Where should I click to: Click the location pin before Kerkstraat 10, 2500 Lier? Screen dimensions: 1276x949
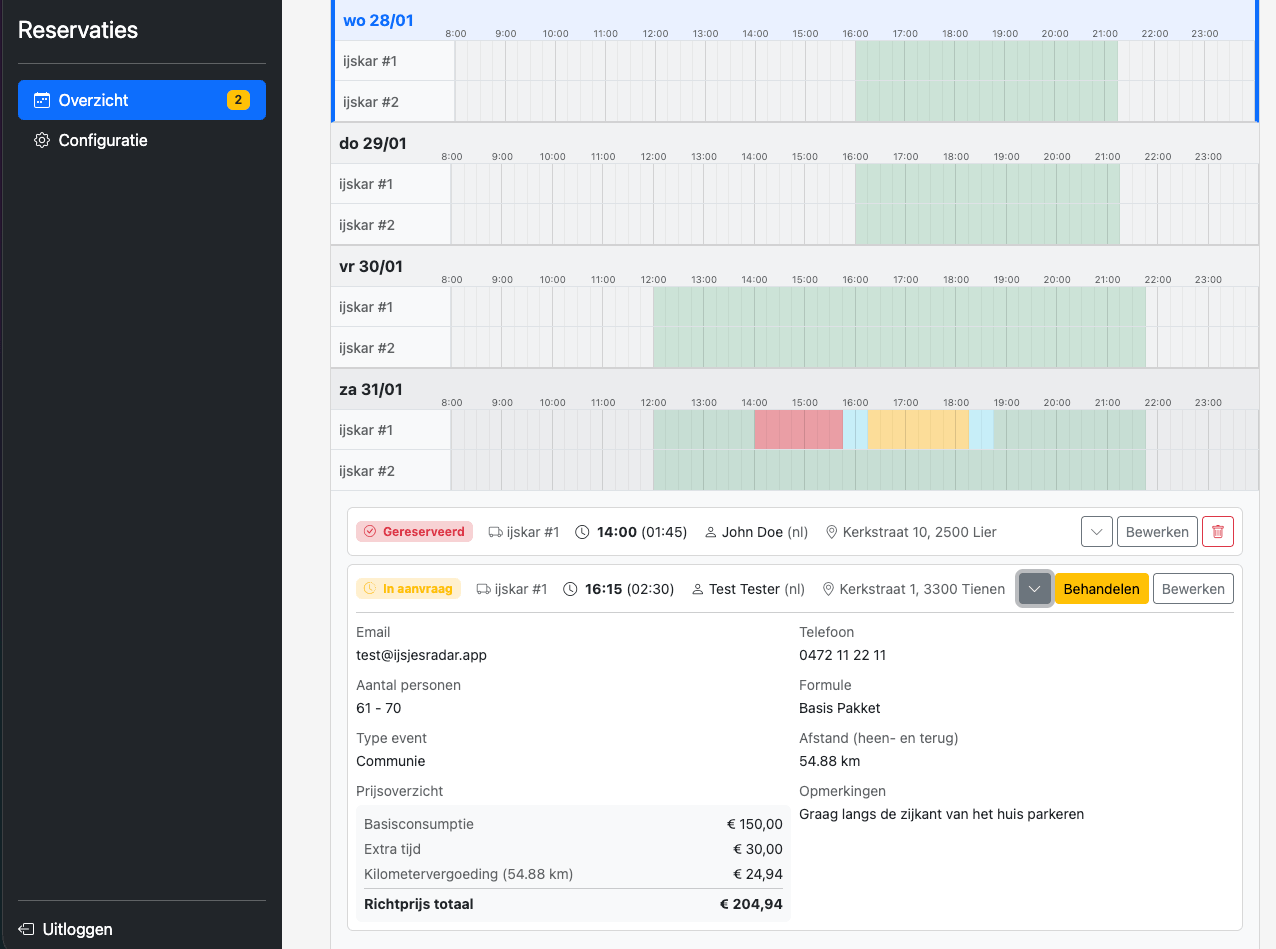(x=831, y=532)
